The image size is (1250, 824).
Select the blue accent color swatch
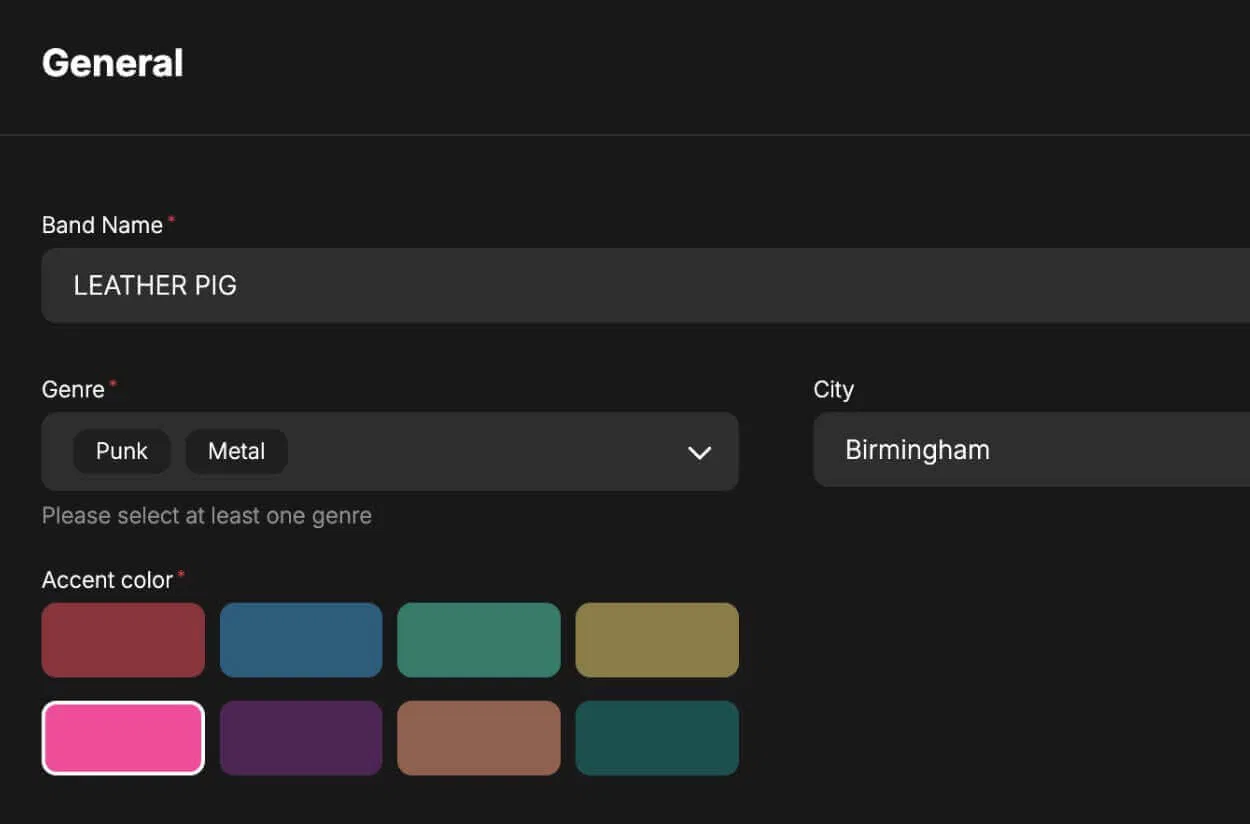tap(301, 640)
